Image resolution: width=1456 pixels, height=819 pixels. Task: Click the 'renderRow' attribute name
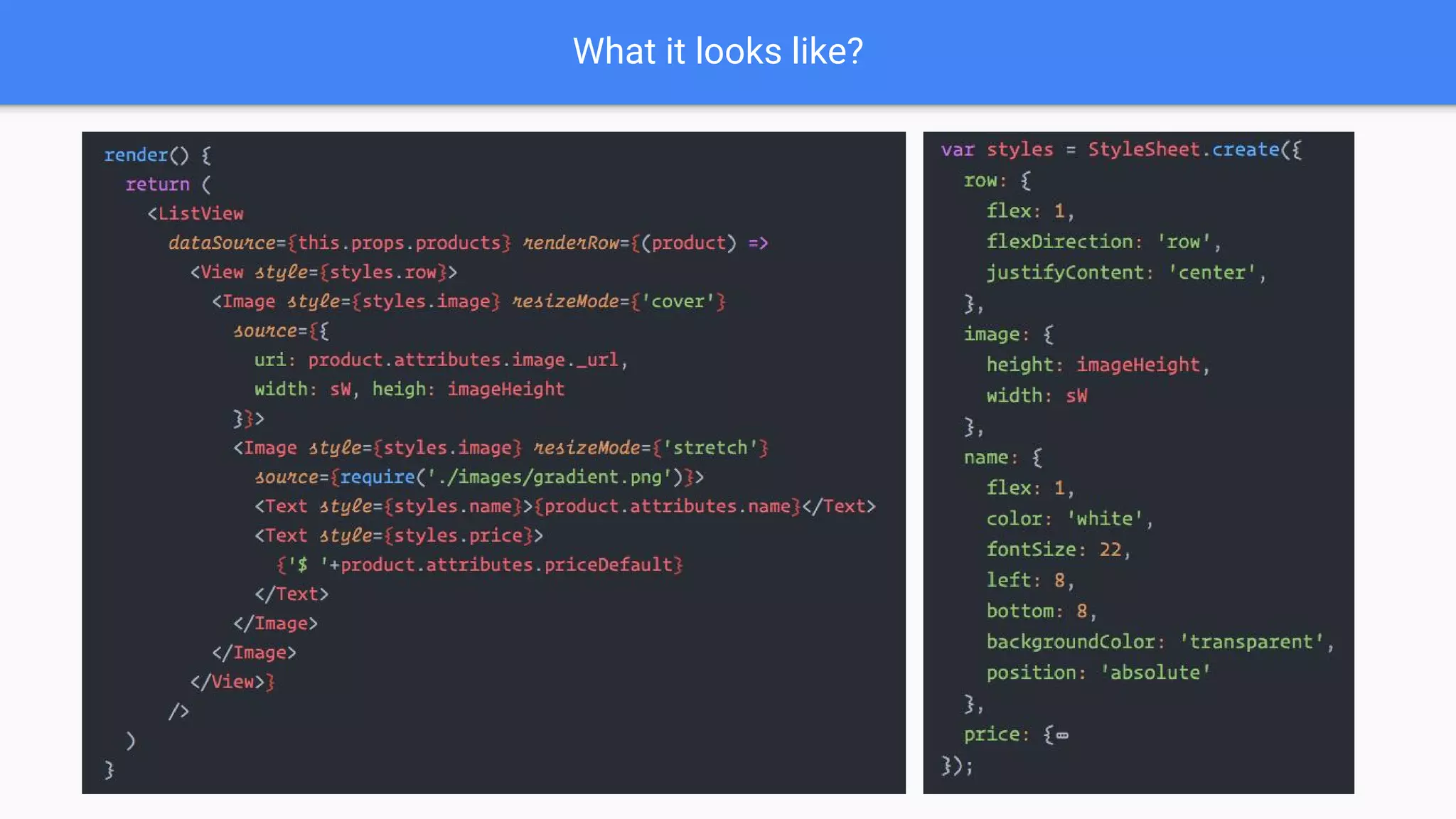571,243
